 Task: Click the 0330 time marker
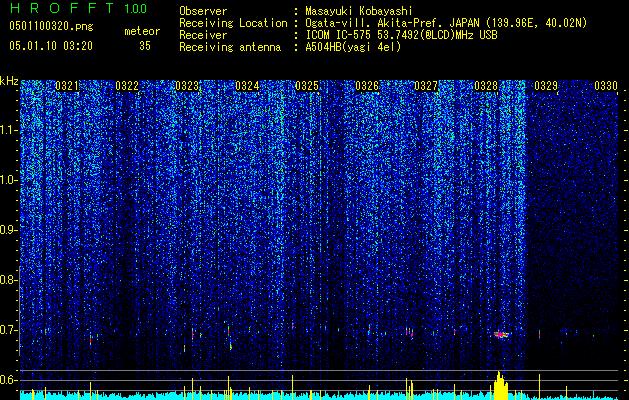point(606,85)
